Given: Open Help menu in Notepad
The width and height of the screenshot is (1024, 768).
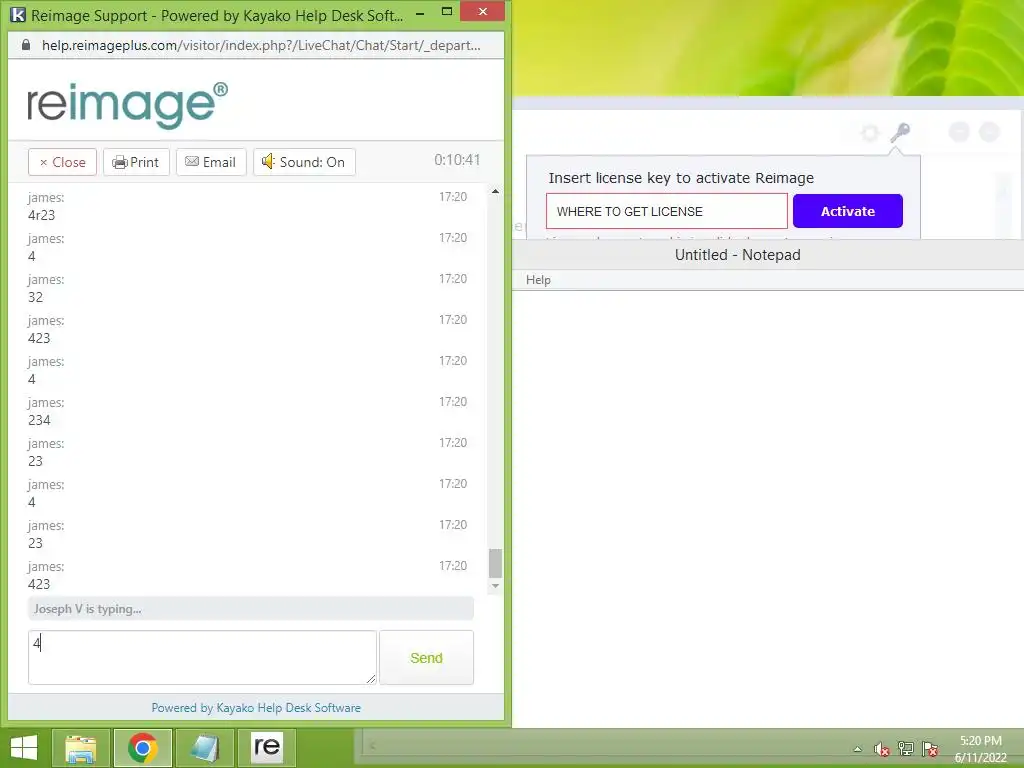Looking at the screenshot, I should (538, 280).
